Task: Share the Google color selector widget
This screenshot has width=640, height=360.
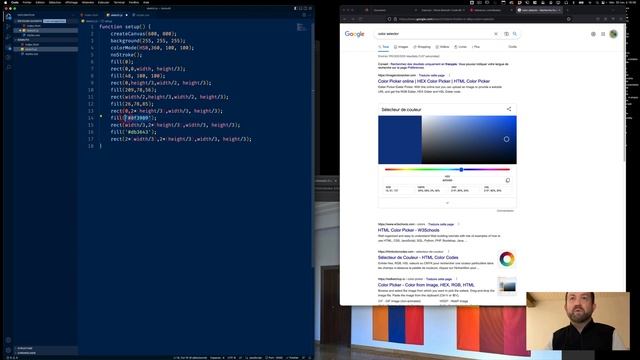Action: pyautogui.click(x=509, y=109)
